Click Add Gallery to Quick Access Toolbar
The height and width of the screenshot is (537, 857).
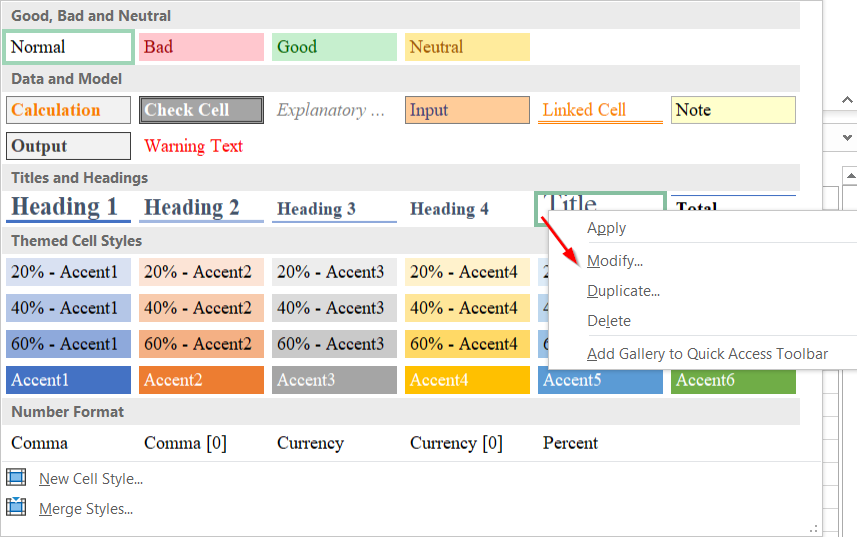707,354
